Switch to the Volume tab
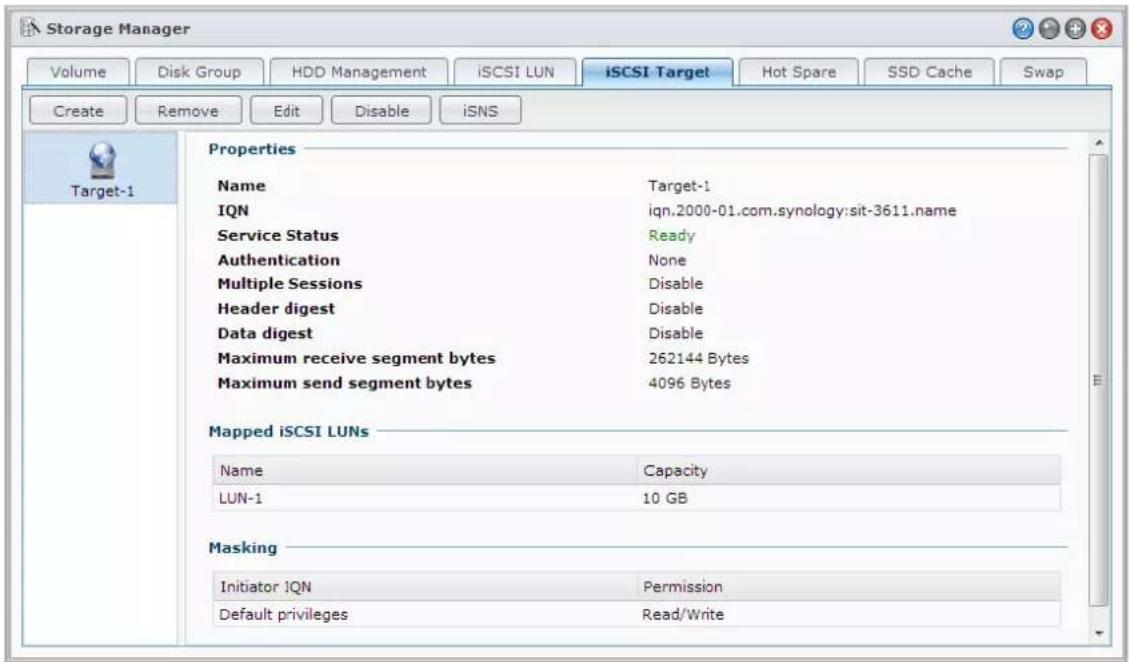Screen dimensions: 1129x662 tap(78, 72)
